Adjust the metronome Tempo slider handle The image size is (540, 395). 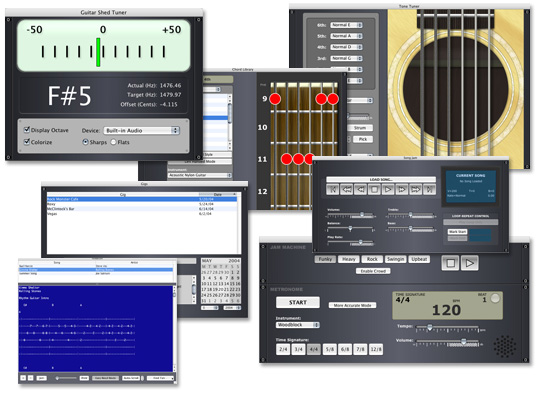coord(429,327)
